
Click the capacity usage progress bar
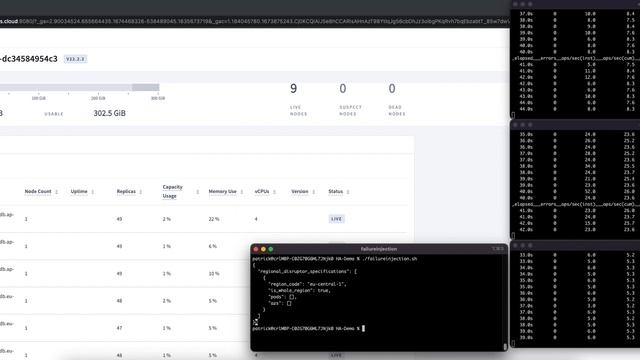coord(80,87)
